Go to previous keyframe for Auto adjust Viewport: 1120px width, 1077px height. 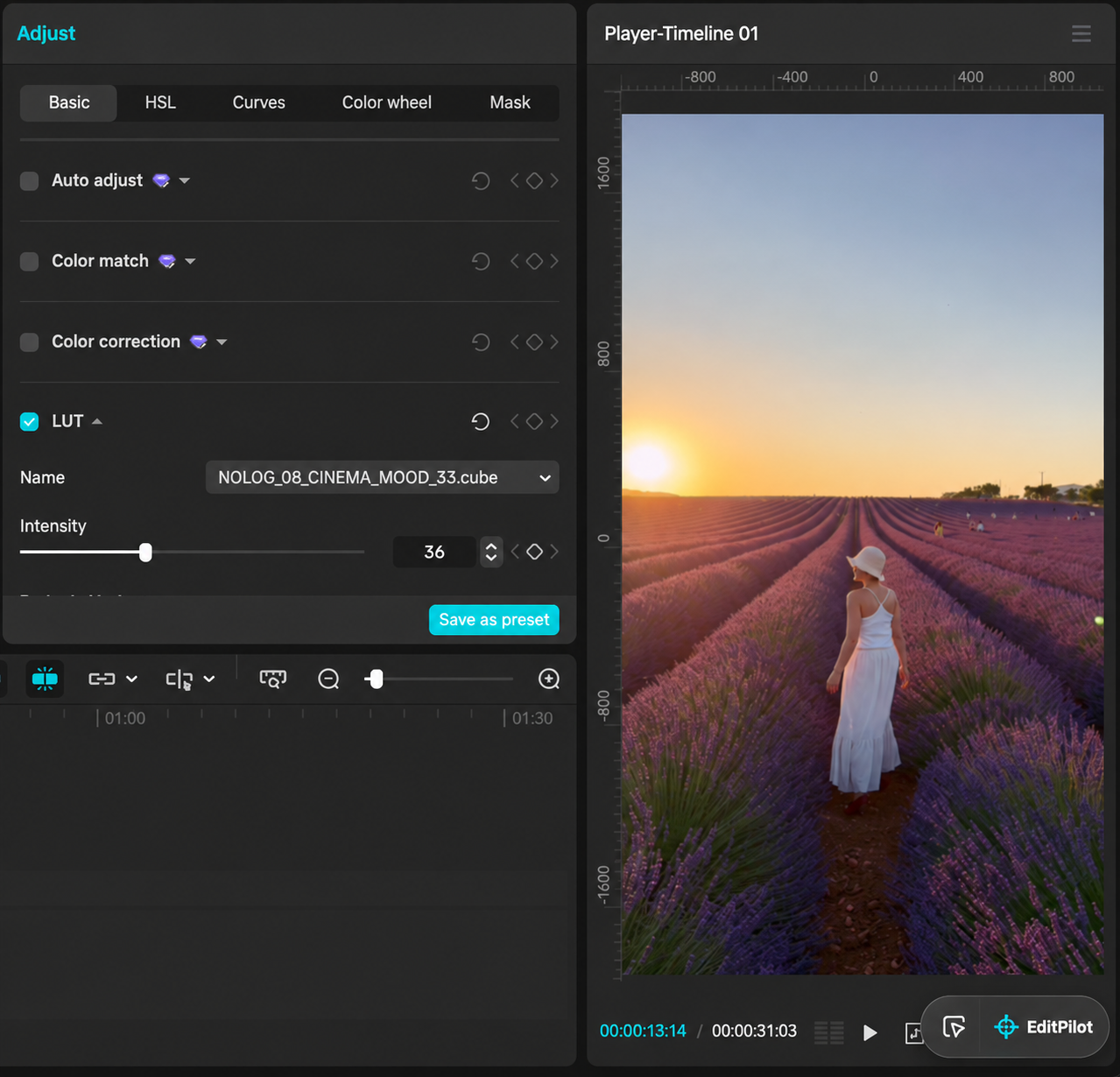point(515,180)
